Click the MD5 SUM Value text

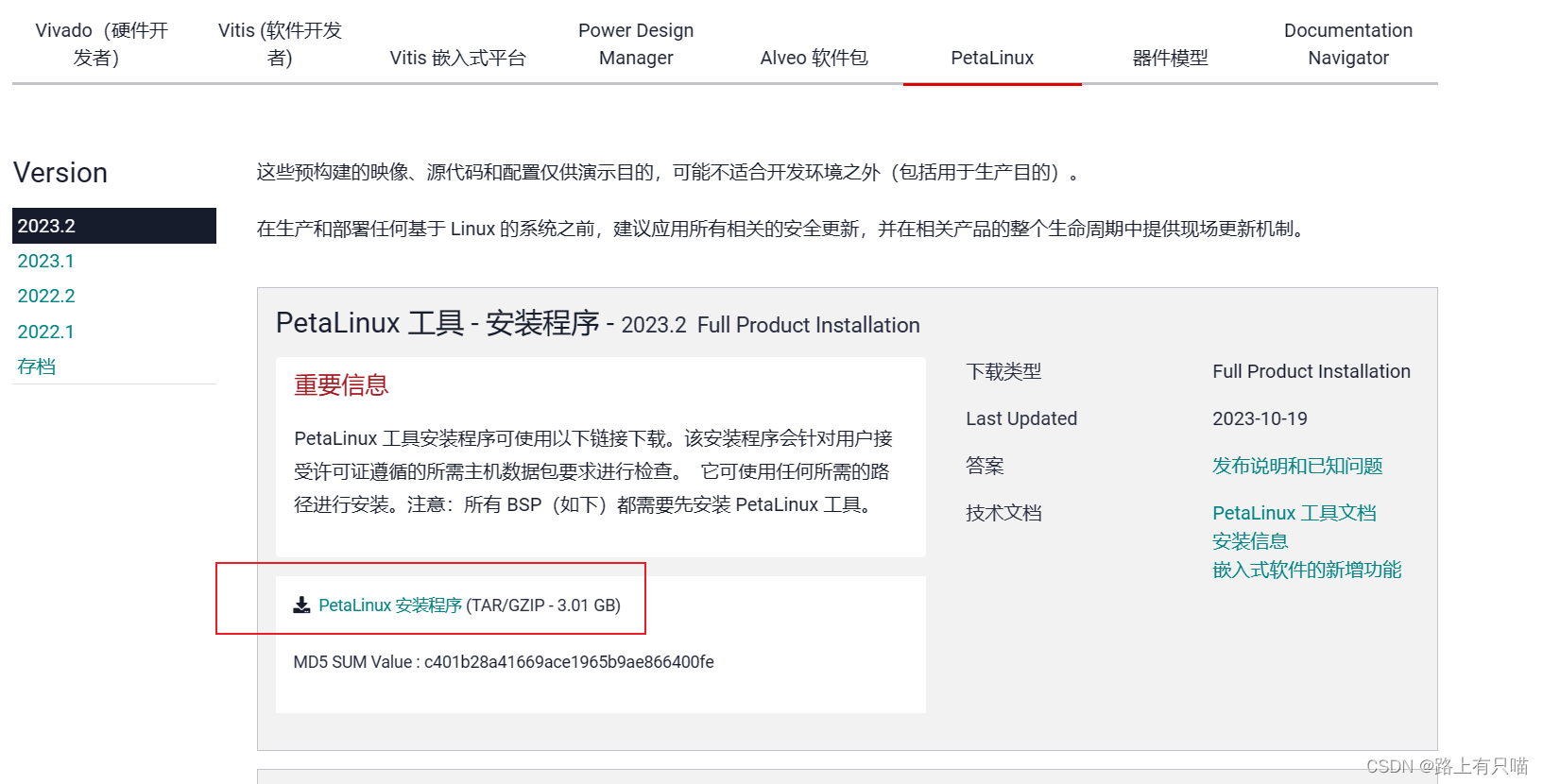504,662
